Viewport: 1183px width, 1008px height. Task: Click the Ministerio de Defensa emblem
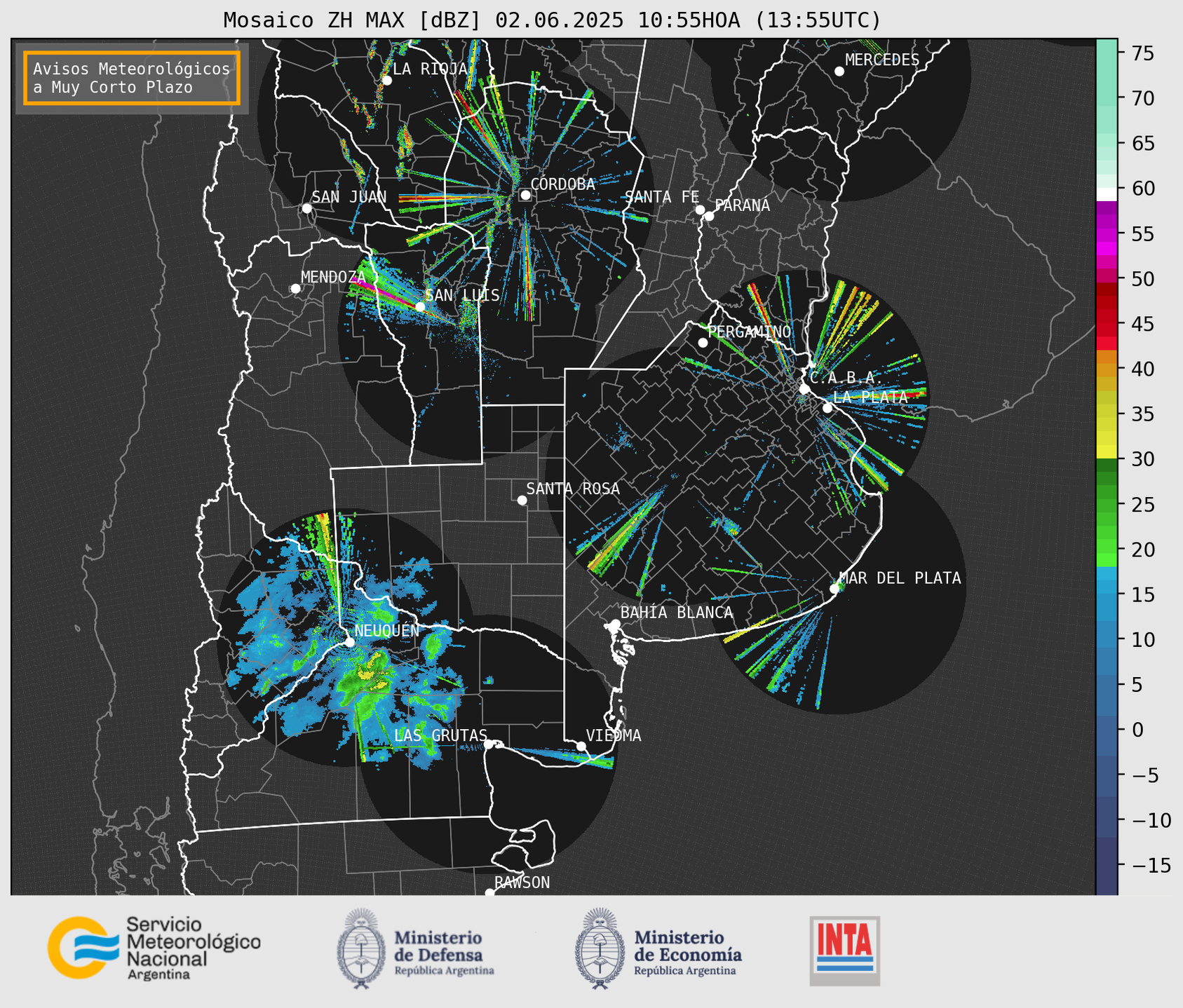(x=361, y=948)
